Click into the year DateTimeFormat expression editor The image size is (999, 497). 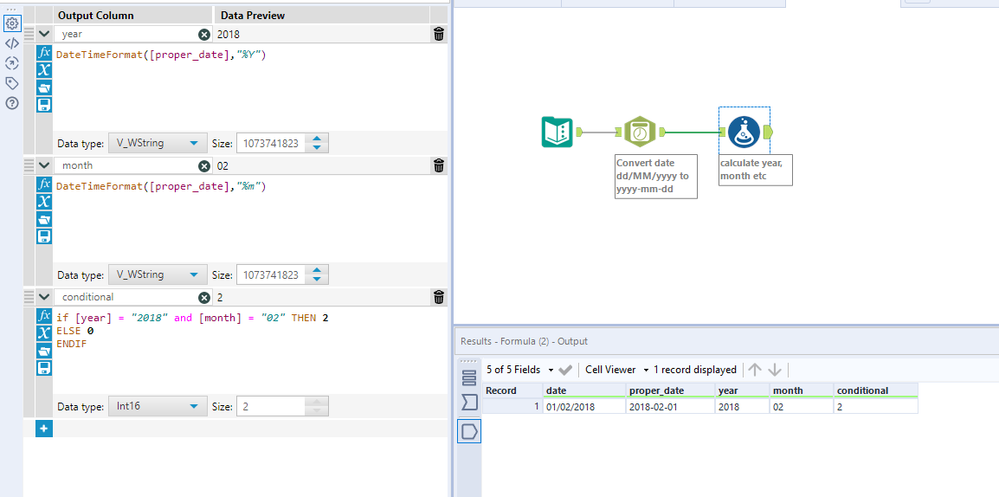(249, 87)
